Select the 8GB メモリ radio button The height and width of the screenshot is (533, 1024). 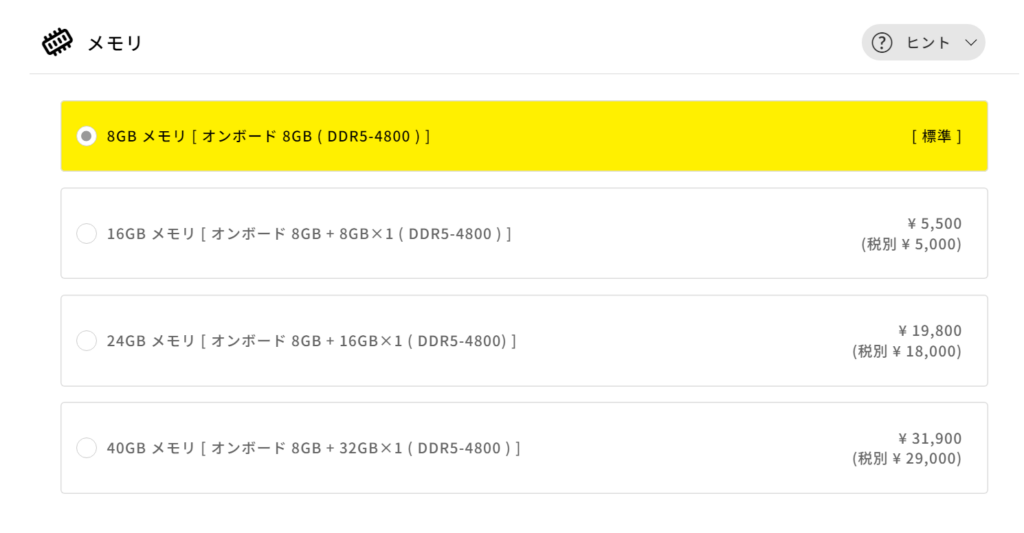[86, 136]
